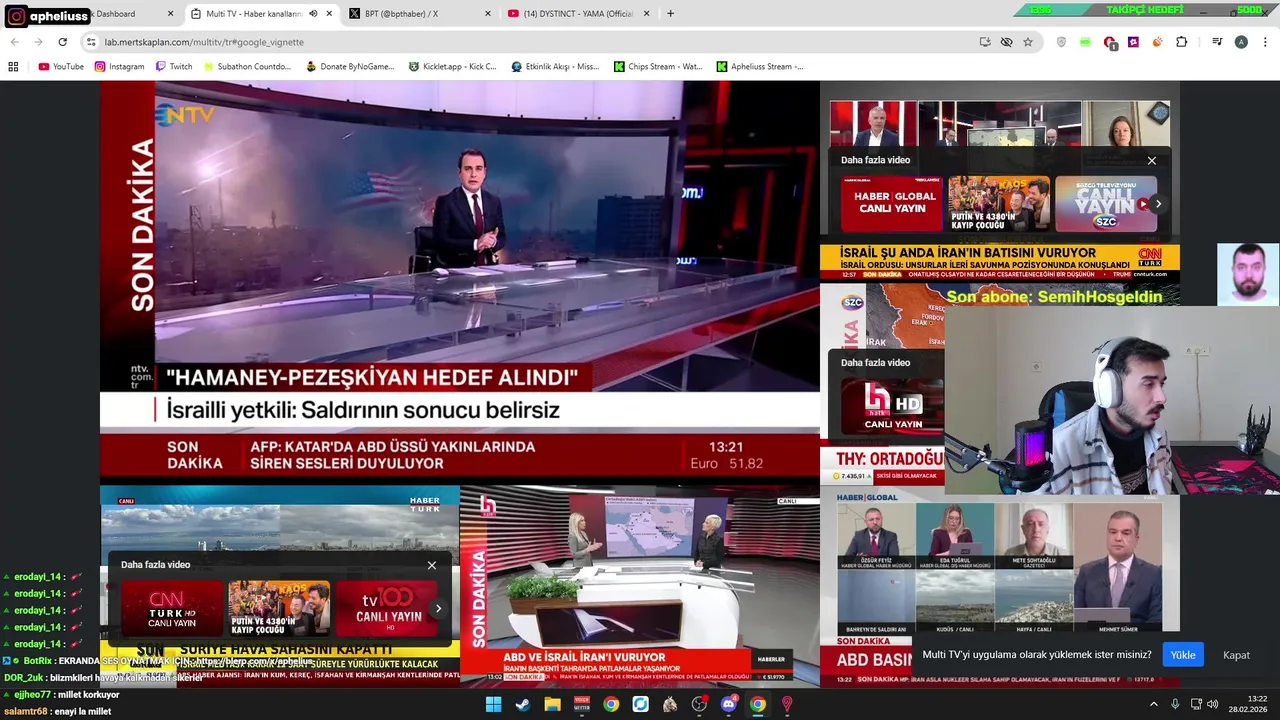The image size is (1280, 720).
Task: Open the apps grid icon in the bookmarks bar
Action: 14,67
